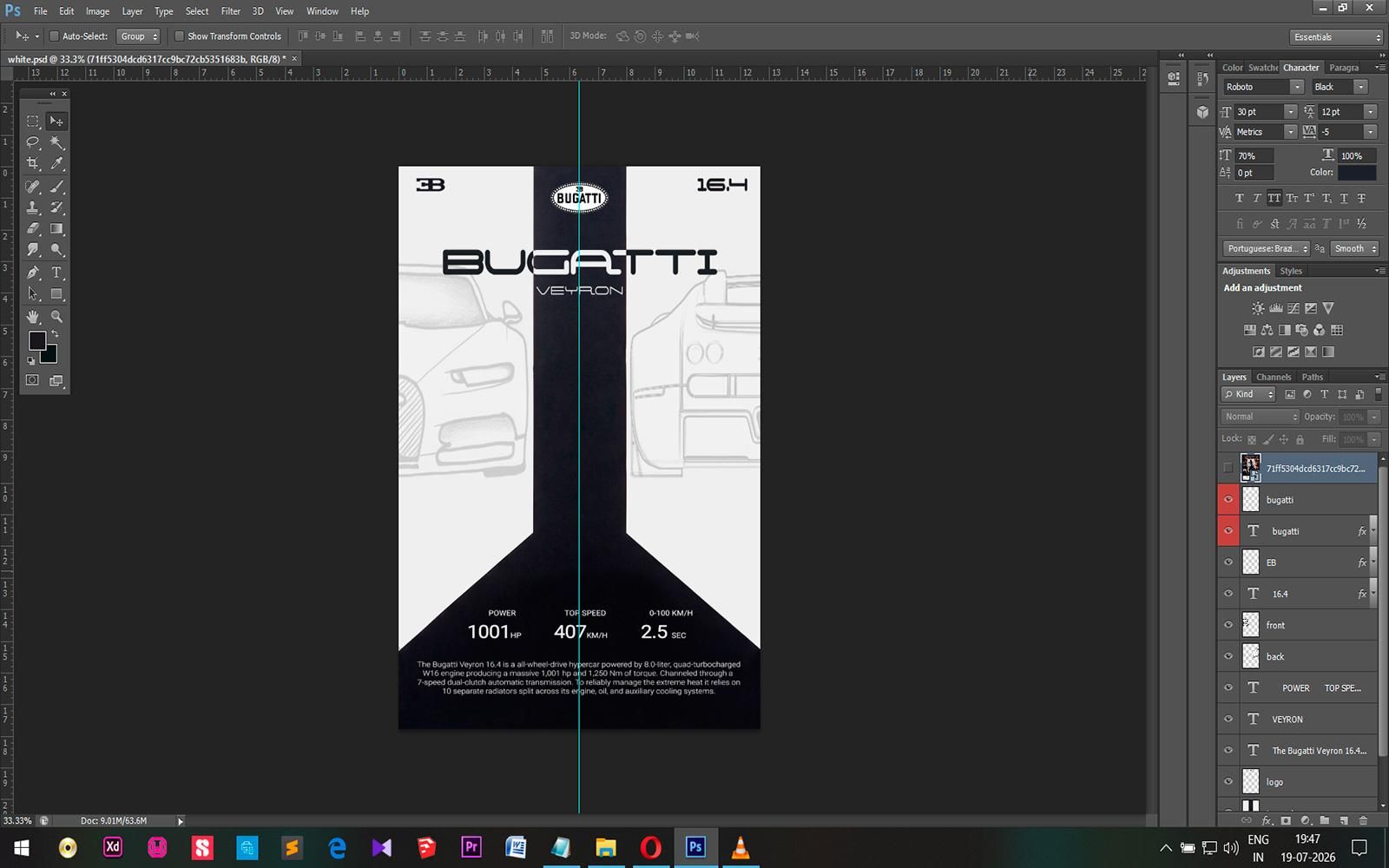Open the Layer menu
This screenshot has width=1389, height=868.
(x=132, y=11)
